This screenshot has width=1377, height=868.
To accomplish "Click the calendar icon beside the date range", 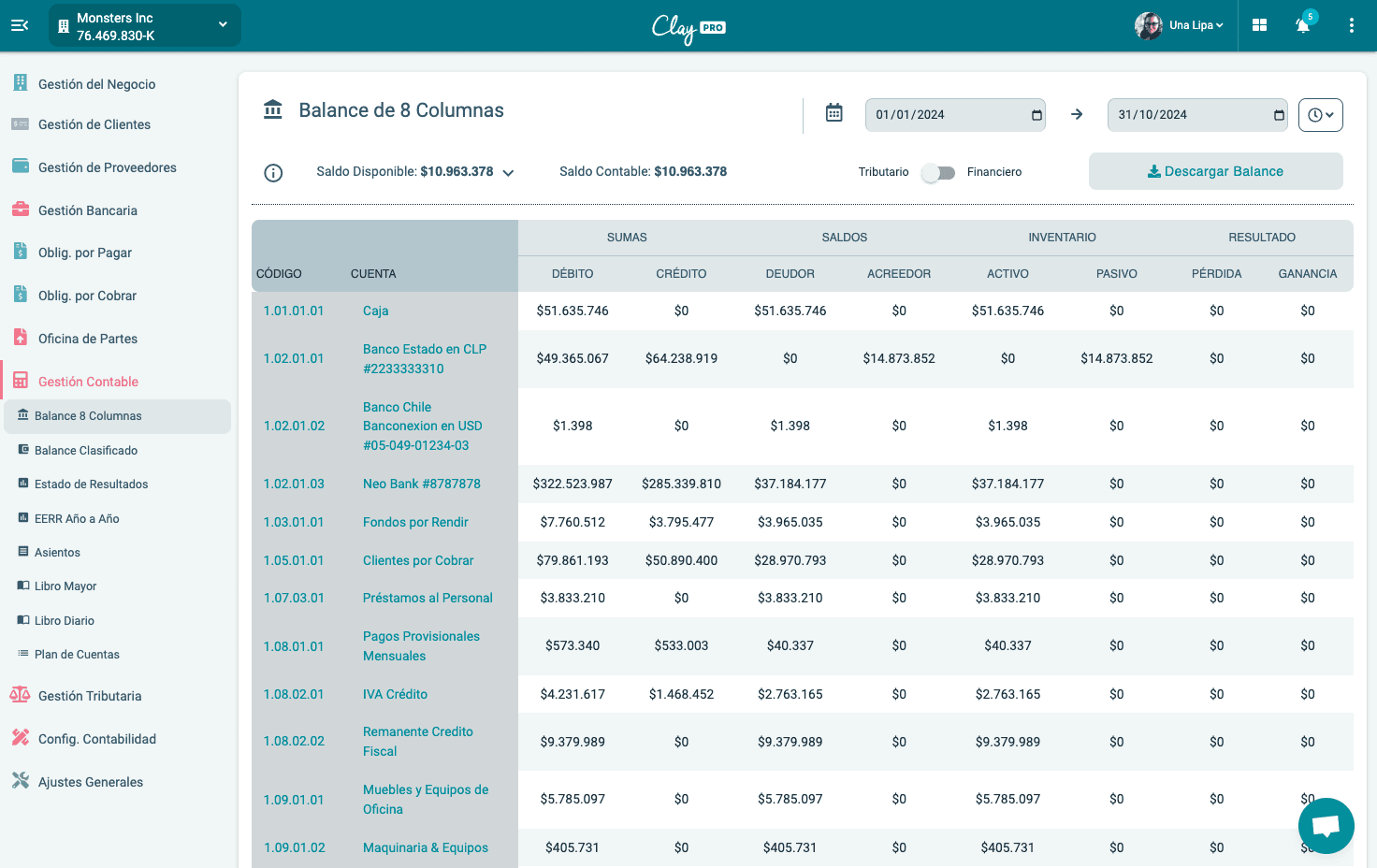I will [x=833, y=111].
